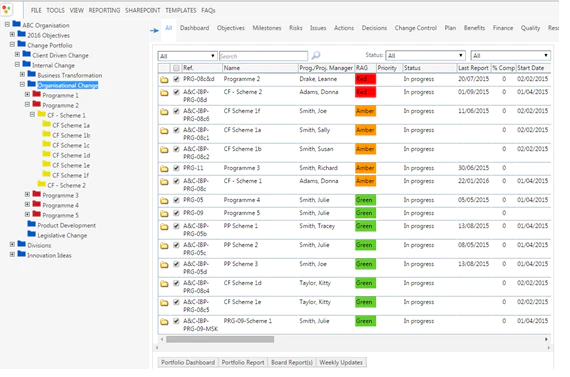
Task: Open folder icon for PRG-09-Scheme 1 row
Action: tap(164, 321)
